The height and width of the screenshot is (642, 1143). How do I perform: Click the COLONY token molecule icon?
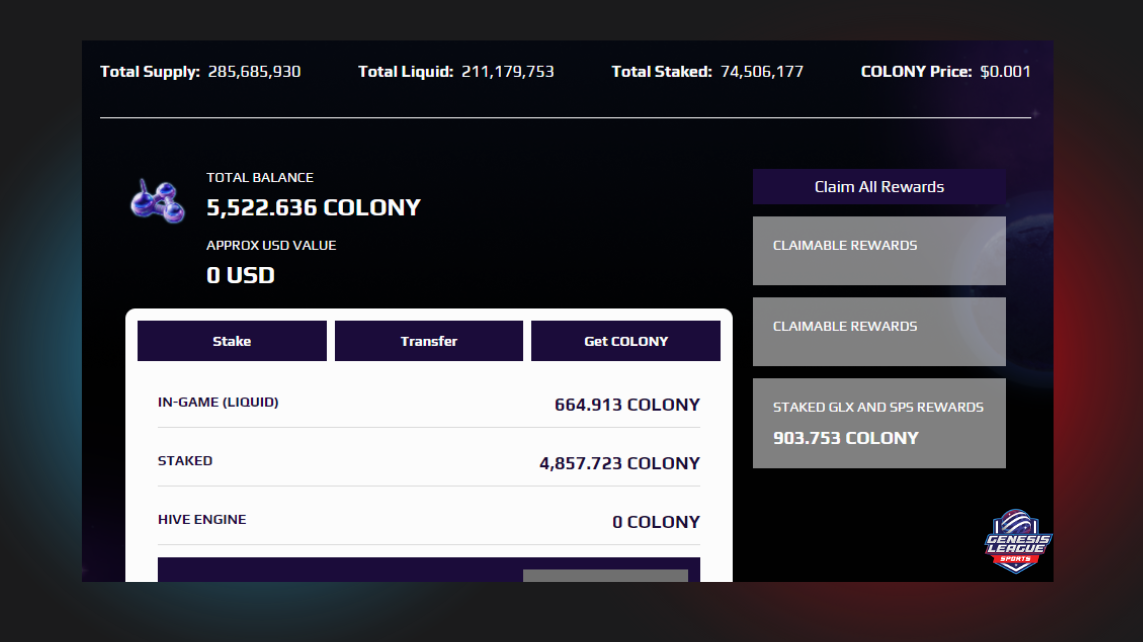(157, 200)
